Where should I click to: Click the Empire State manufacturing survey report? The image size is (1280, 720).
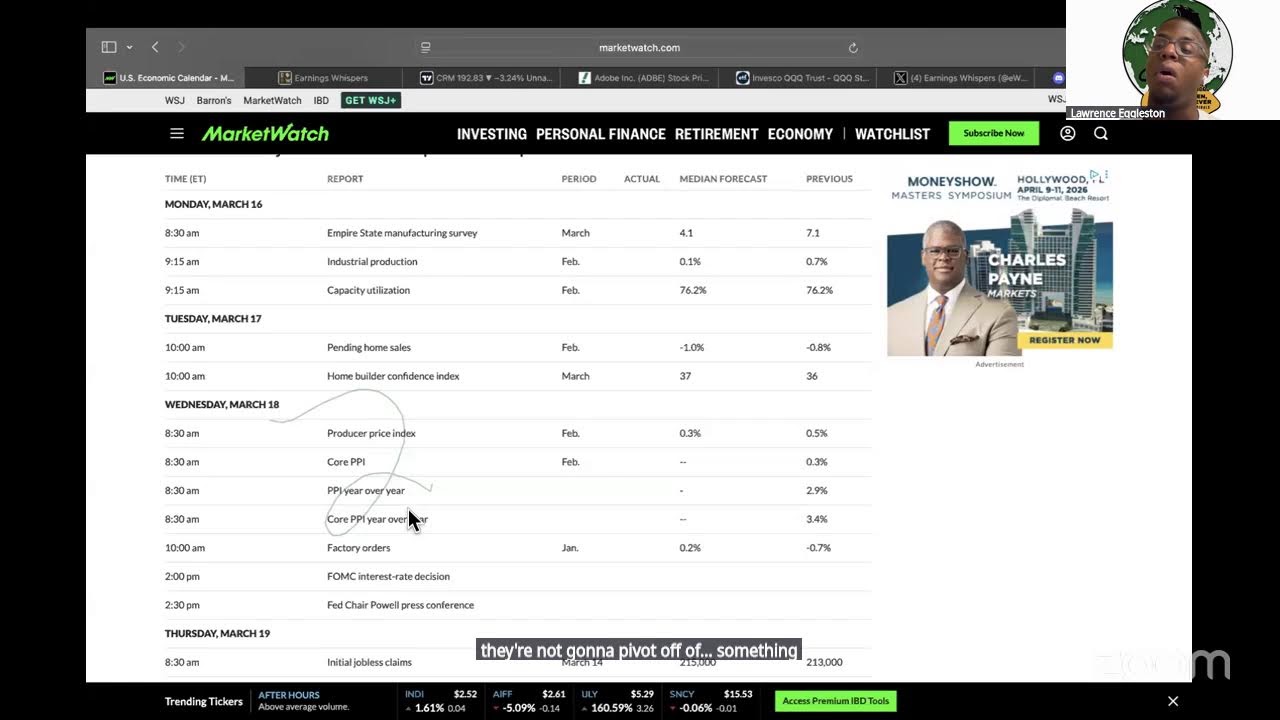click(402, 233)
